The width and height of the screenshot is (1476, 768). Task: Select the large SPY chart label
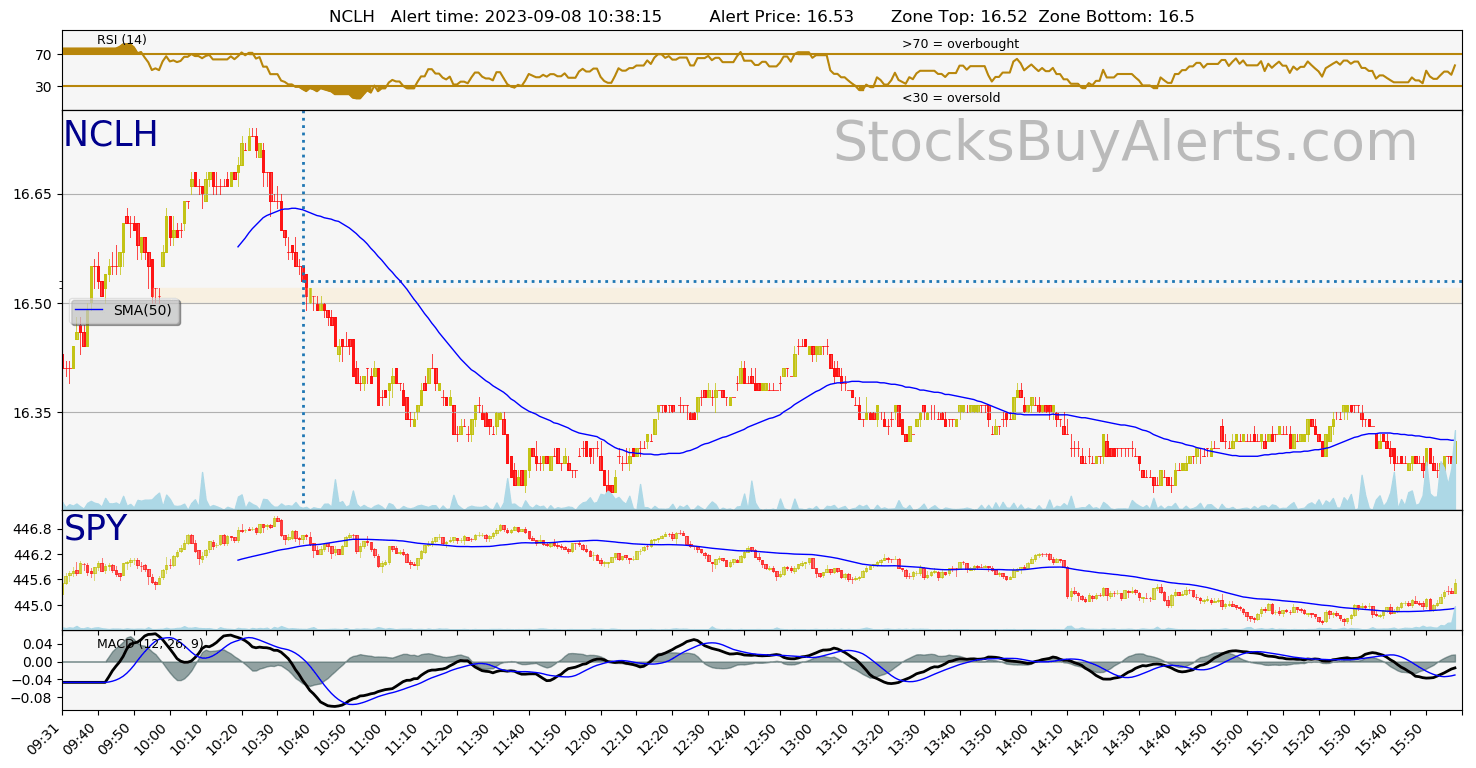point(95,529)
